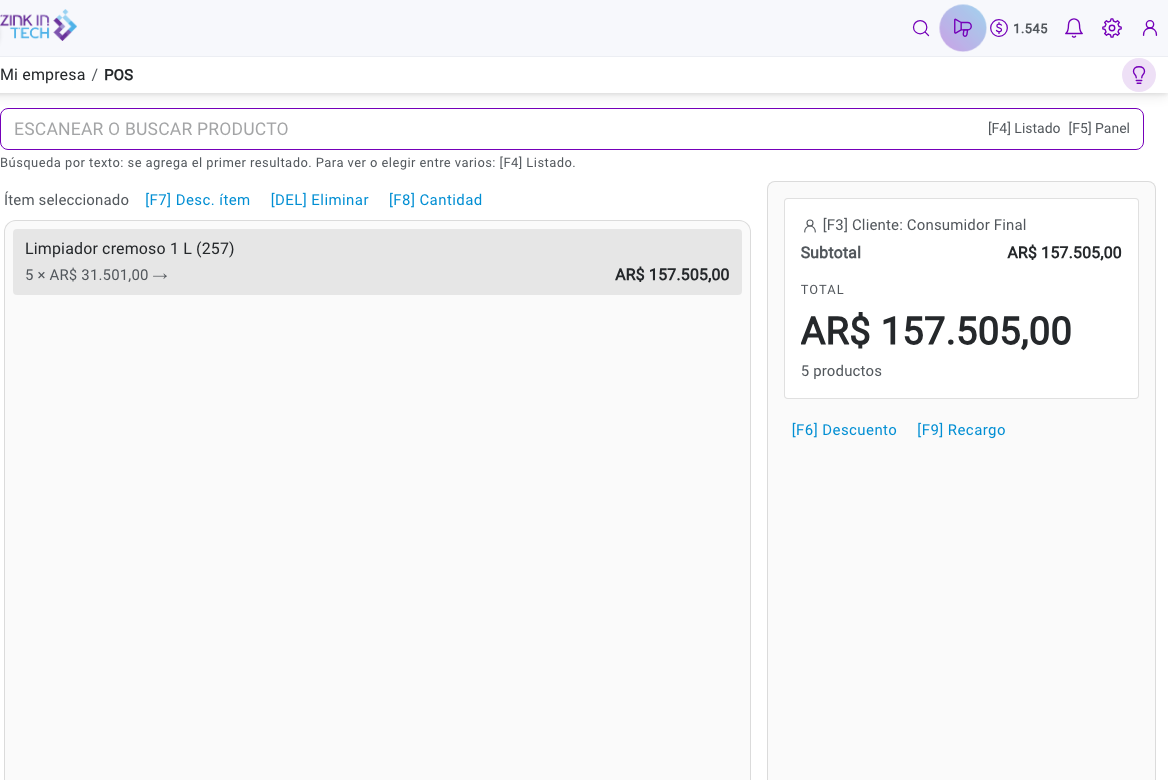The image size is (1168, 780).
Task: Click [F7] Desc. ítem
Action: (x=197, y=200)
